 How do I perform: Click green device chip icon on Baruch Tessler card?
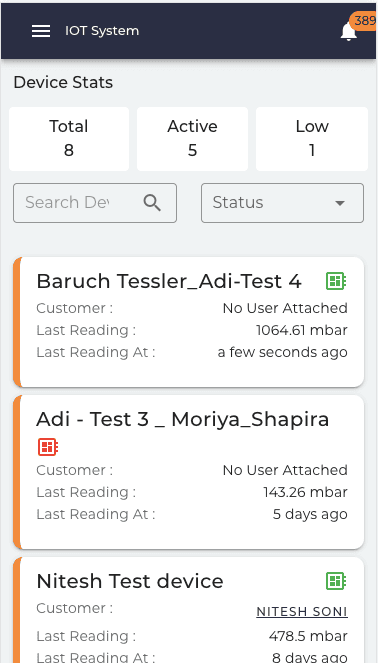[336, 281]
